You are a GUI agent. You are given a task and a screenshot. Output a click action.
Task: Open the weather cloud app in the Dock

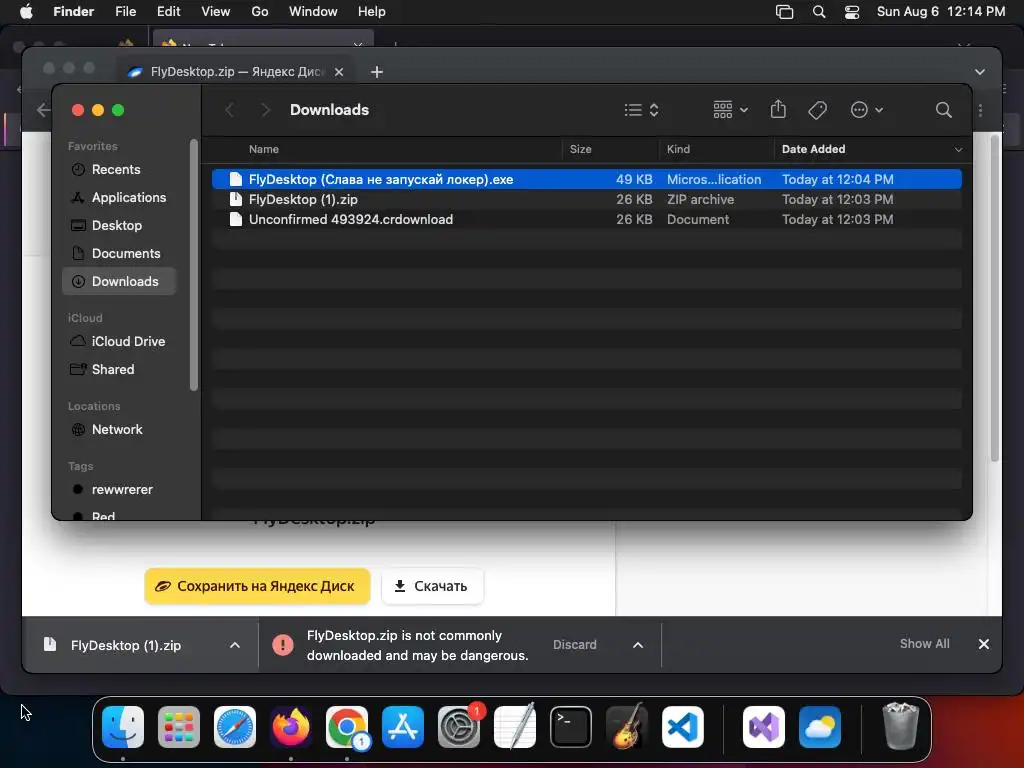click(820, 727)
